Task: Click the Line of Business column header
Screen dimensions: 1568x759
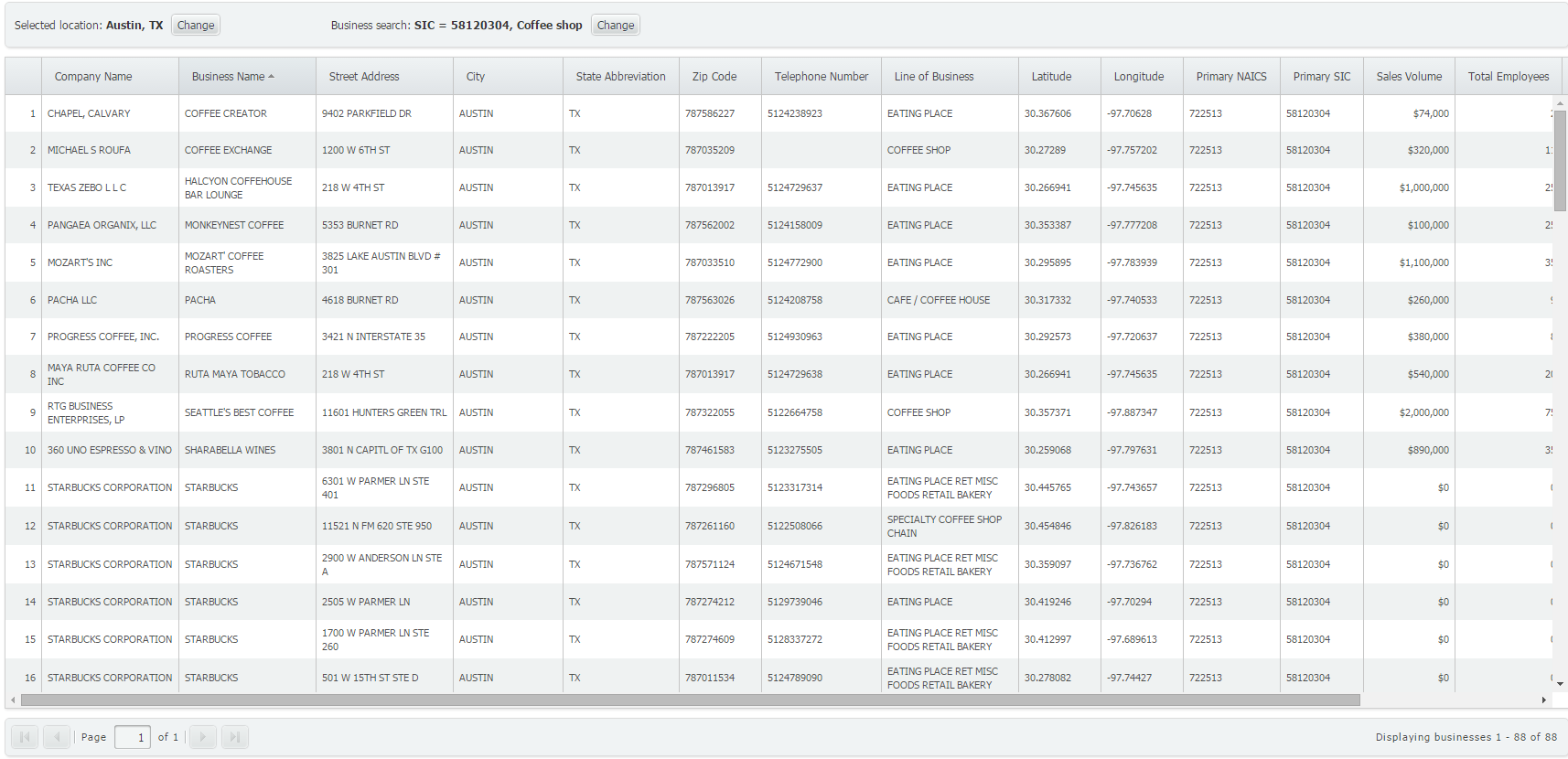Action: coord(934,77)
